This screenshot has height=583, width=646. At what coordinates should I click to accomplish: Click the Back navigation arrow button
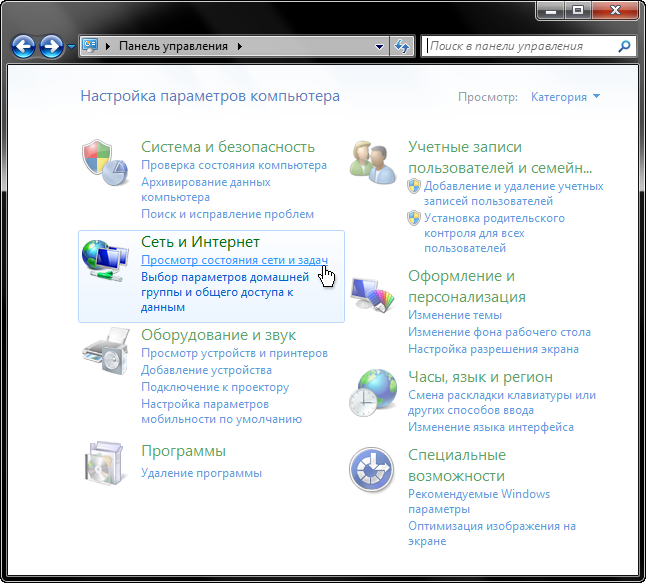(23, 46)
